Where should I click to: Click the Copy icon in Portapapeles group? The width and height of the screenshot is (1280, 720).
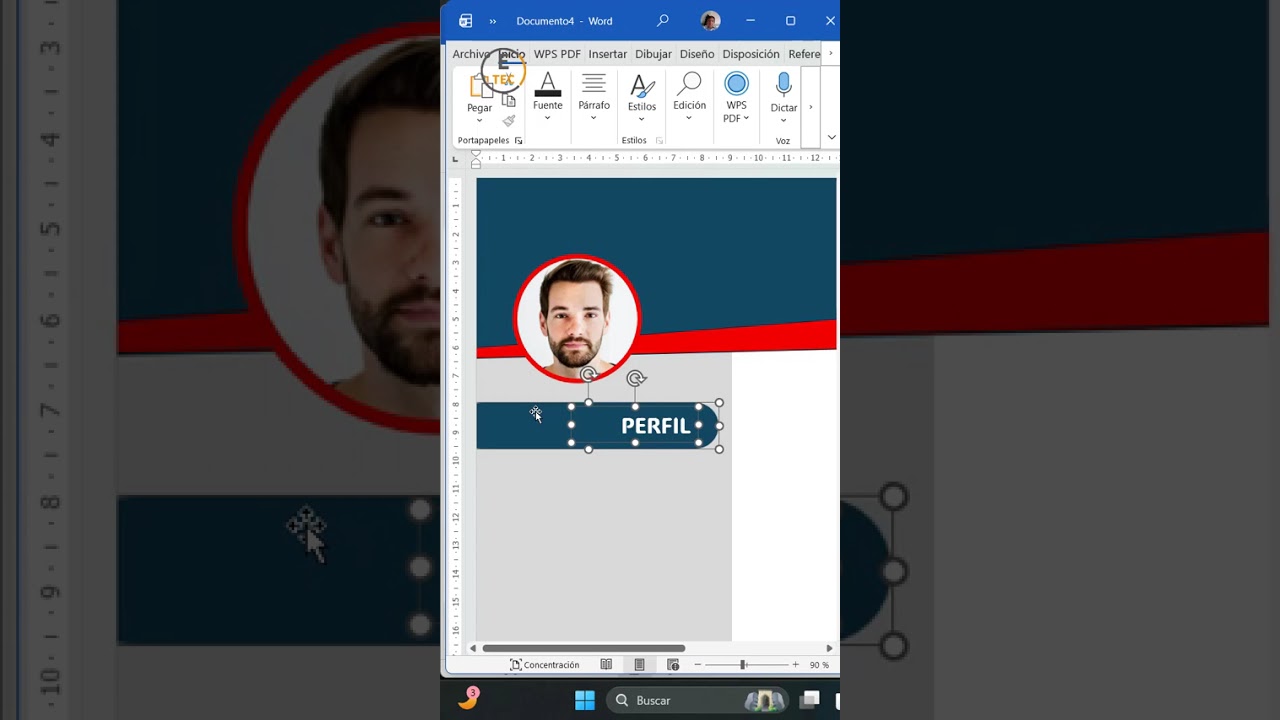pyautogui.click(x=509, y=101)
